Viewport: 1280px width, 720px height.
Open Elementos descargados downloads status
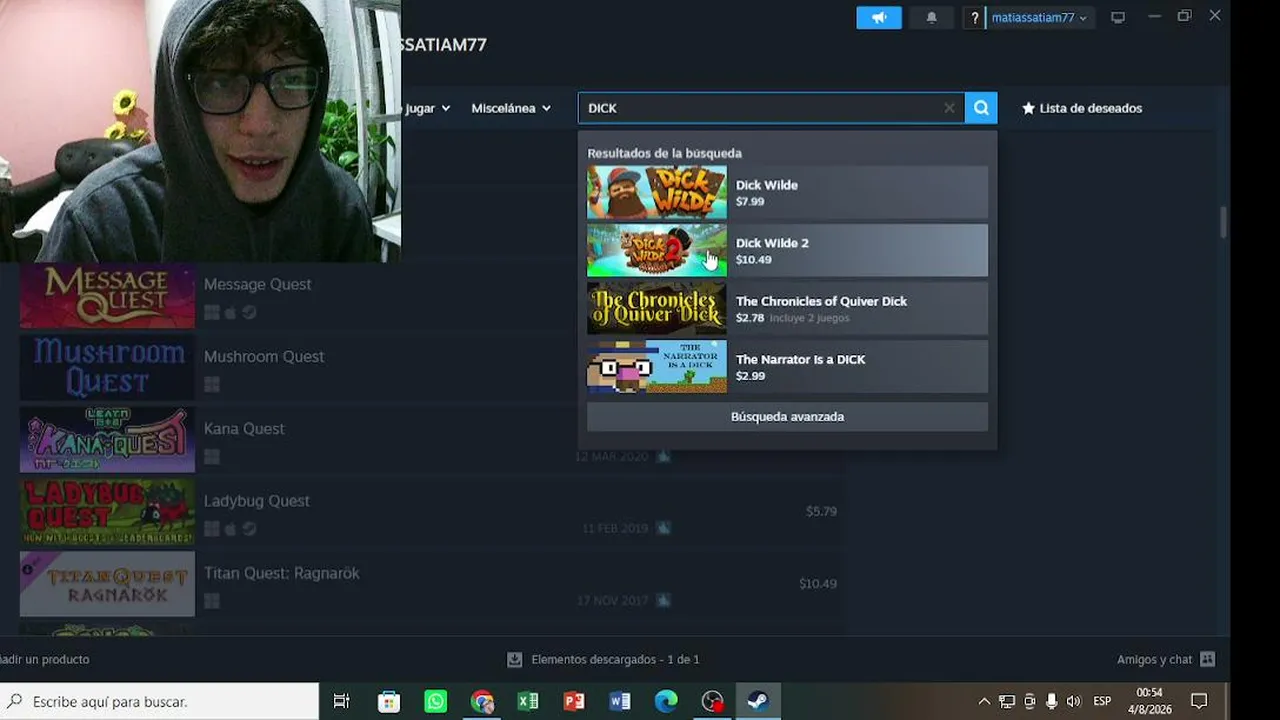click(x=604, y=659)
